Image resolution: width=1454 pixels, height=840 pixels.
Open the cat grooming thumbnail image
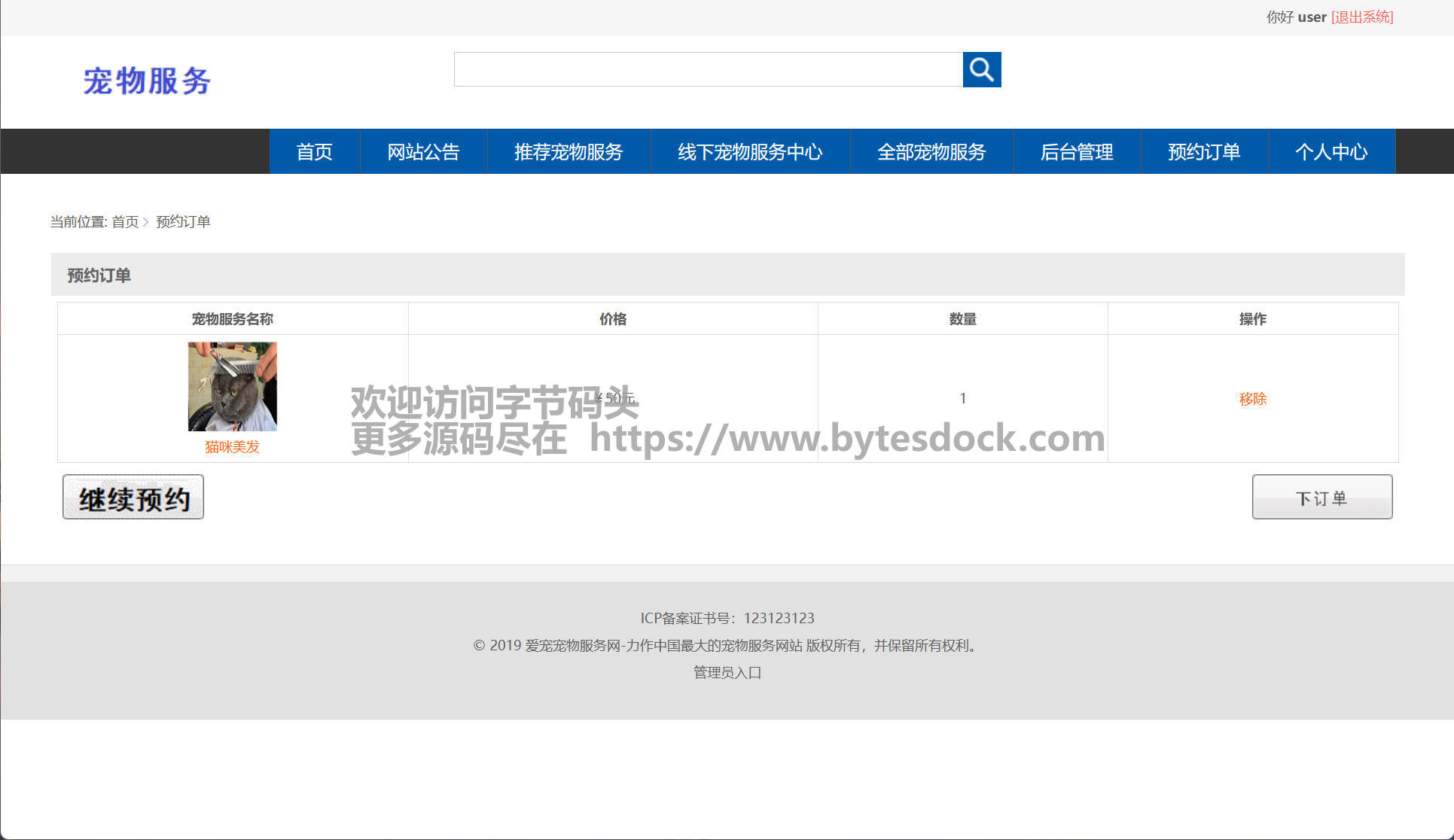[232, 386]
